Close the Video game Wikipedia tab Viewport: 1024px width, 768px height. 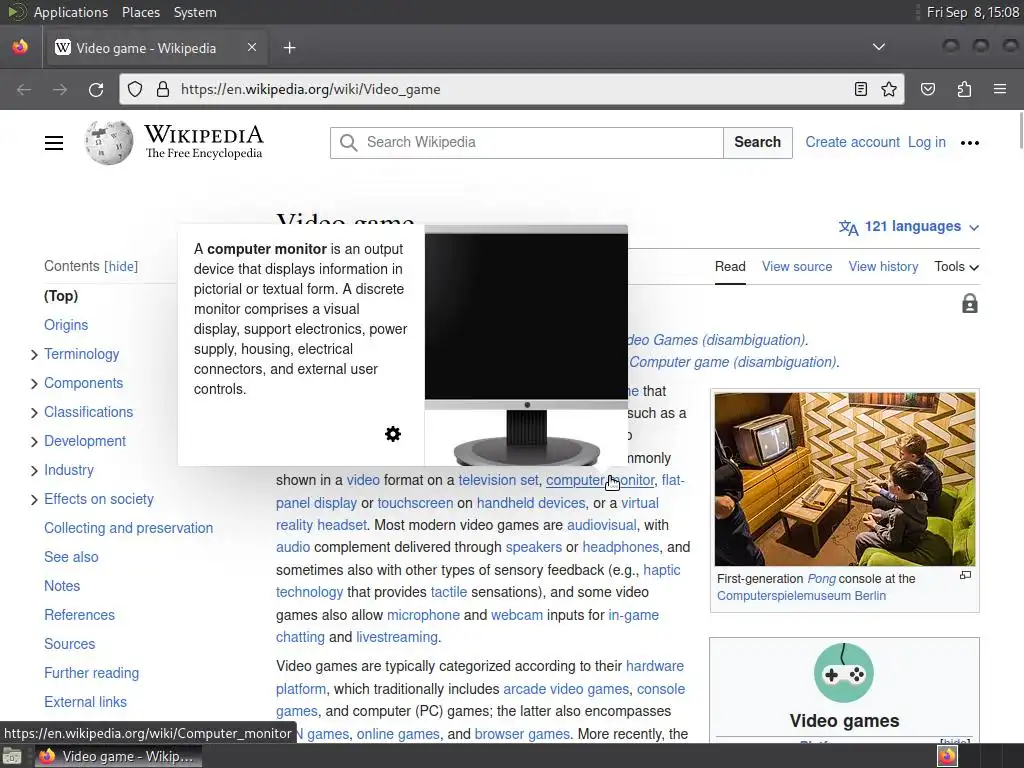[x=252, y=47]
